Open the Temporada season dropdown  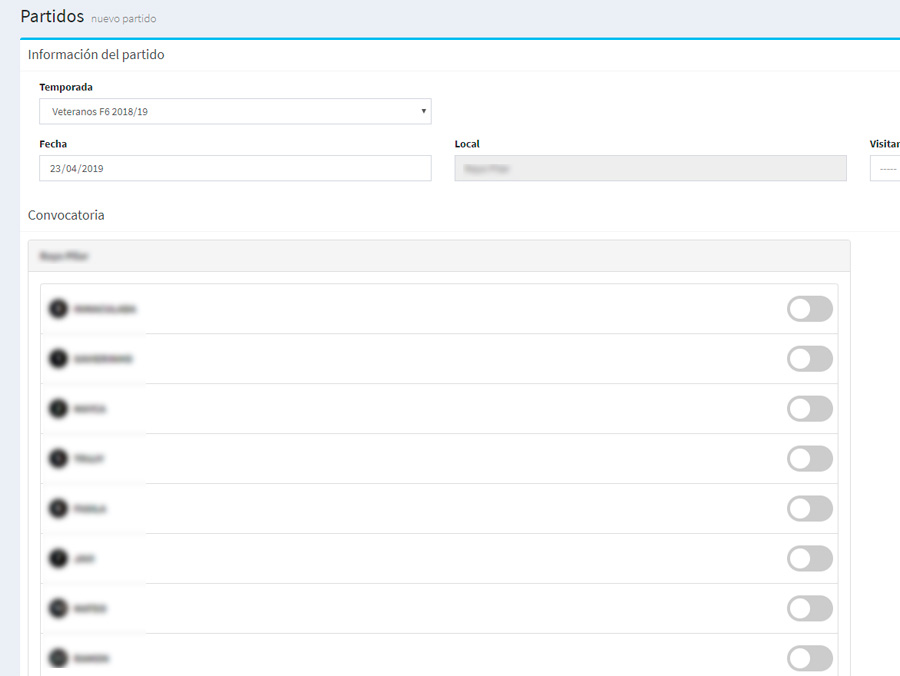pos(235,112)
